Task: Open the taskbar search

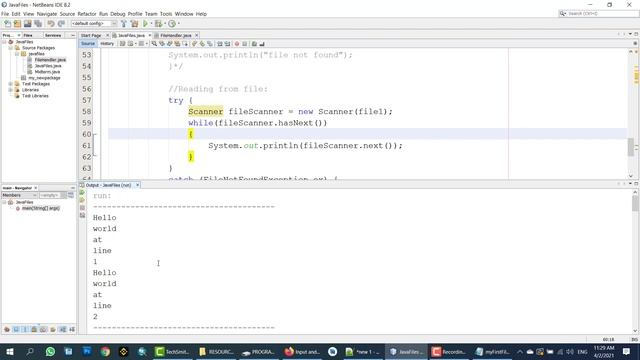Action: 30,351
